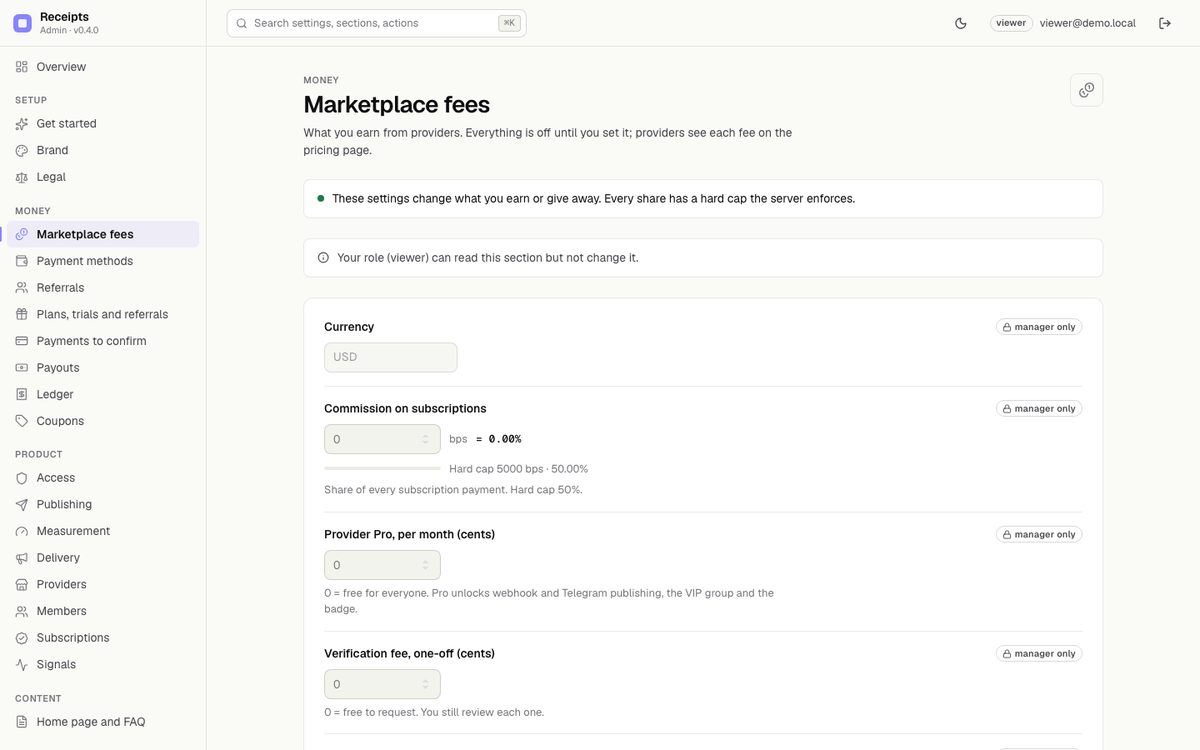Click the Verification fee cents field
The width and height of the screenshot is (1200, 750).
point(382,684)
